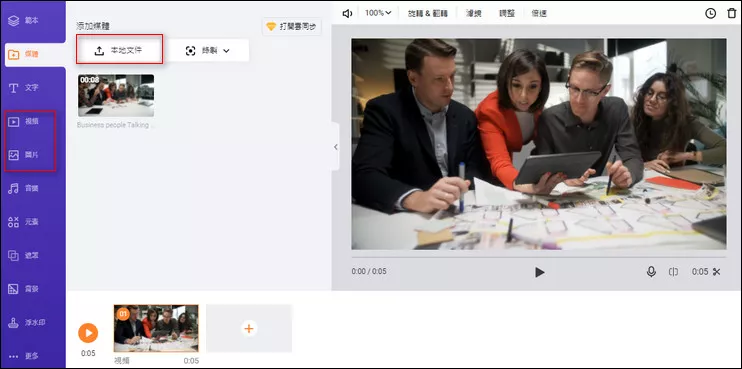Viewport: 742px width, 369px height.
Task: Open the 遮罩 overlay sidebar tab
Action: tap(24, 255)
